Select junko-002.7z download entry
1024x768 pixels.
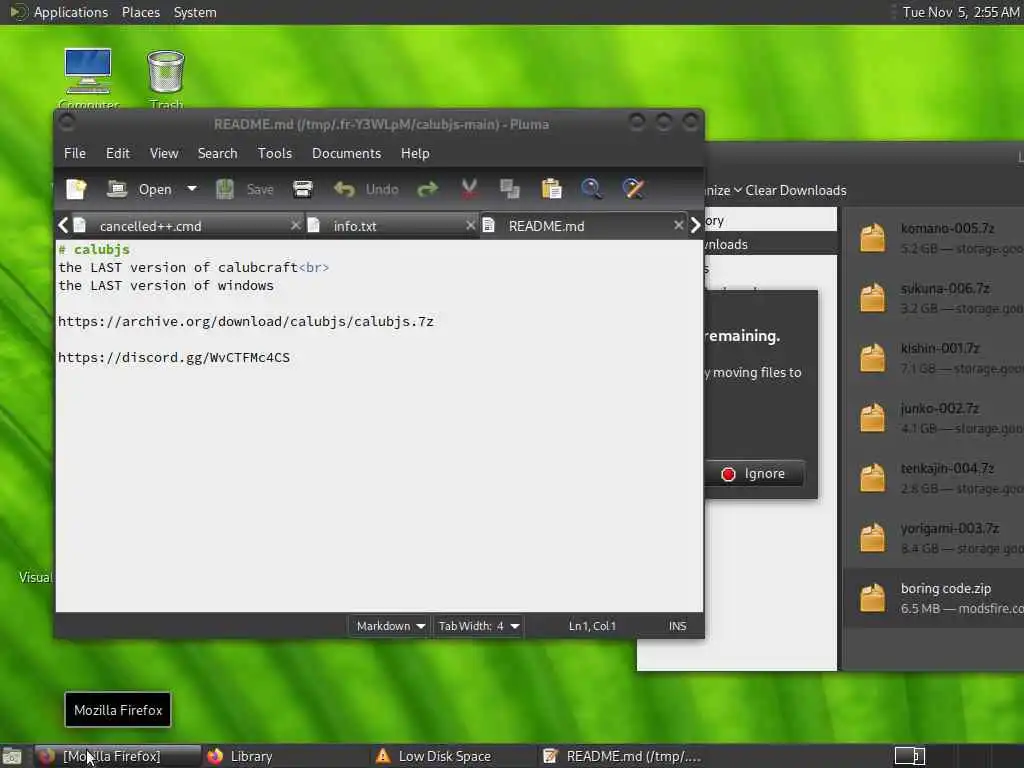point(934,418)
